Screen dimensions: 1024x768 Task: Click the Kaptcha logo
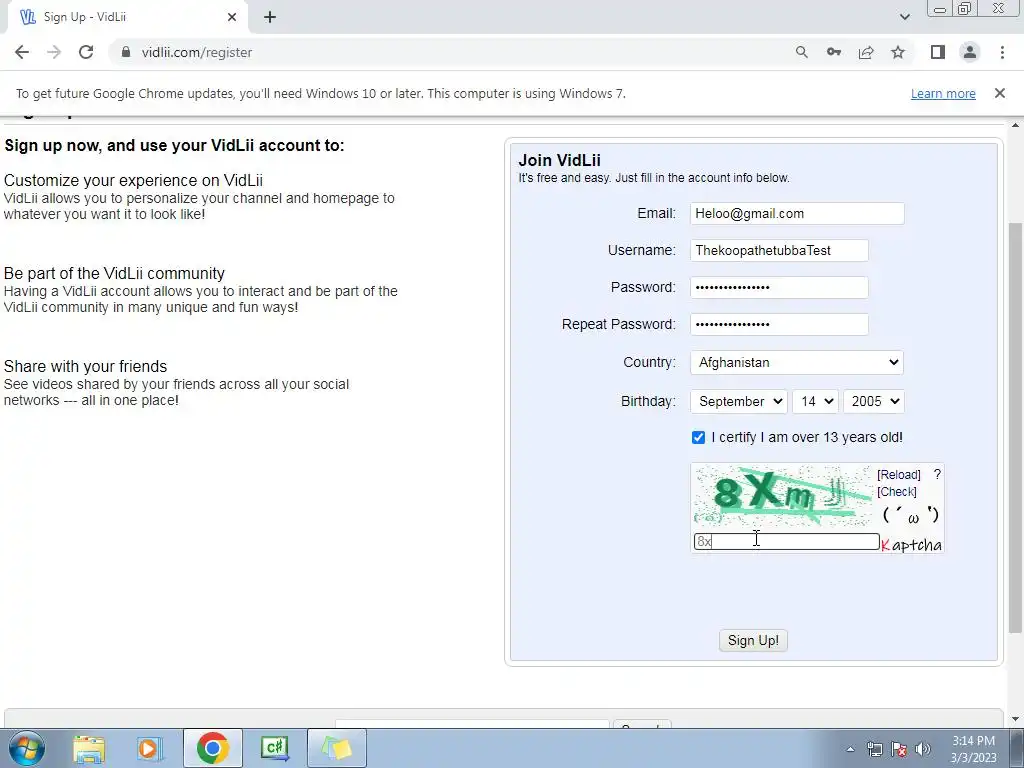(x=912, y=545)
